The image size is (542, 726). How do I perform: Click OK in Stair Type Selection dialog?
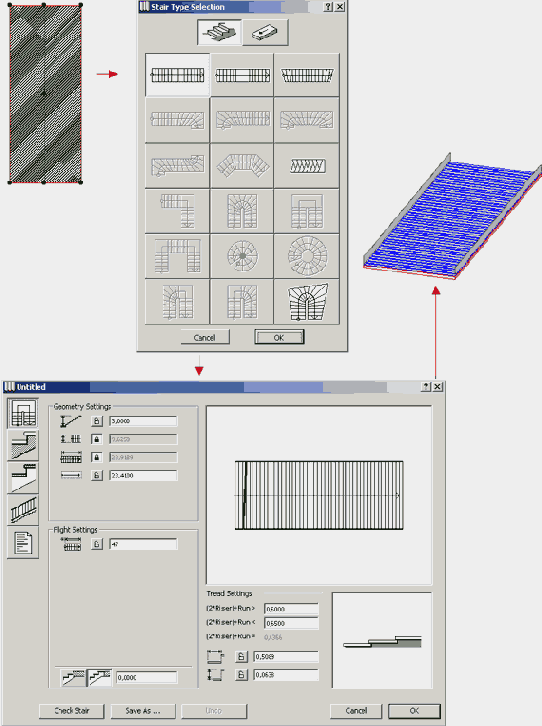[x=279, y=338]
